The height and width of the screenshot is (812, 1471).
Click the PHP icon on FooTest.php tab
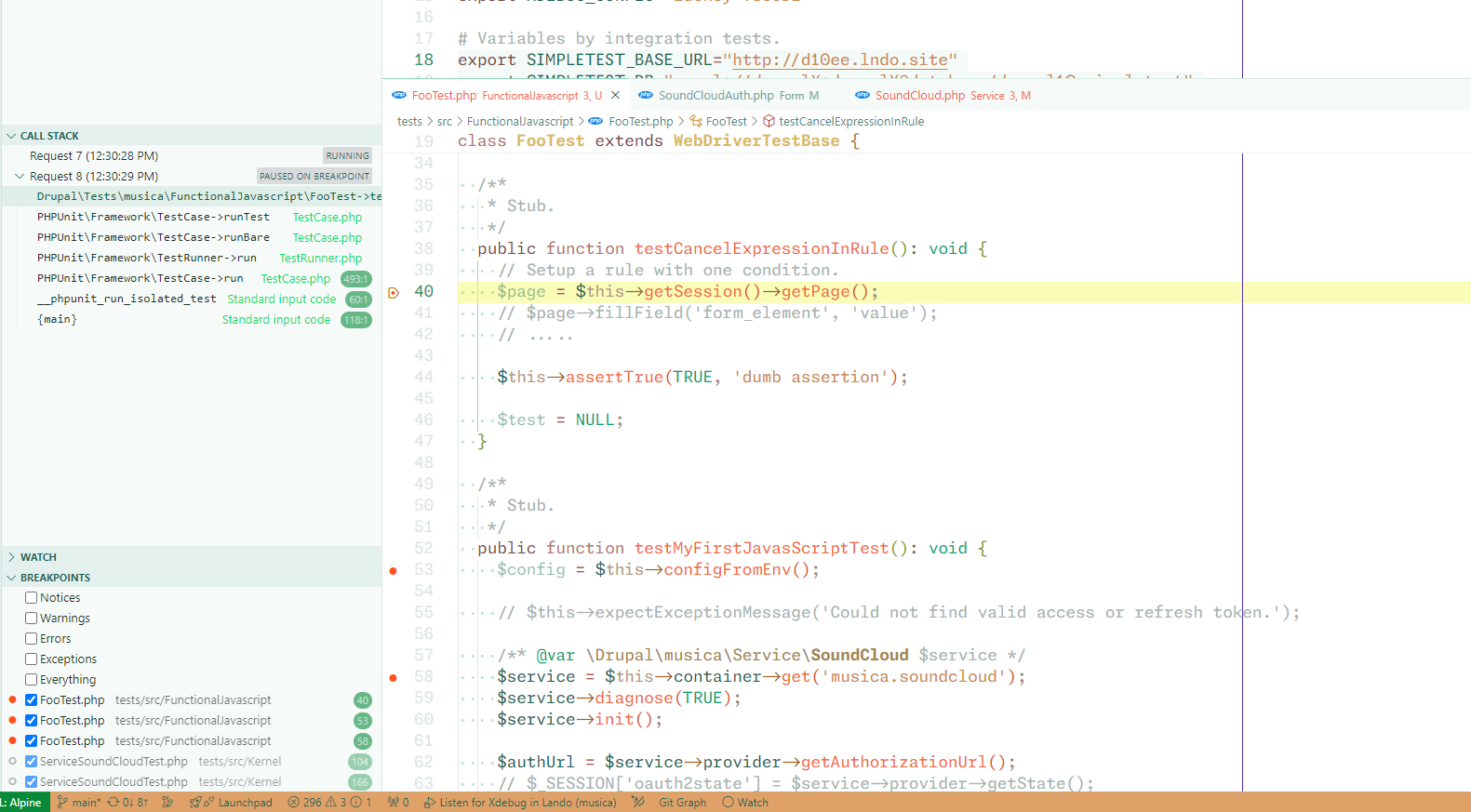tap(399, 96)
